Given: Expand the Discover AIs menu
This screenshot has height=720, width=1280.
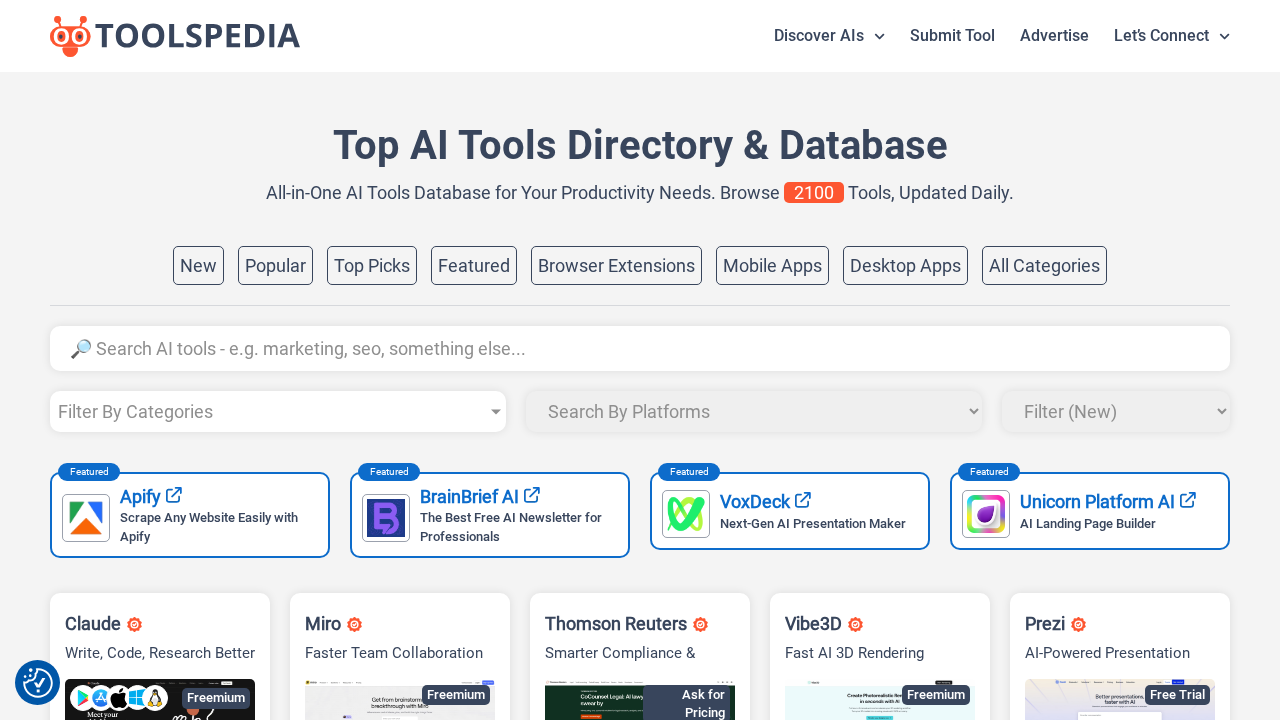Looking at the screenshot, I should (x=828, y=36).
